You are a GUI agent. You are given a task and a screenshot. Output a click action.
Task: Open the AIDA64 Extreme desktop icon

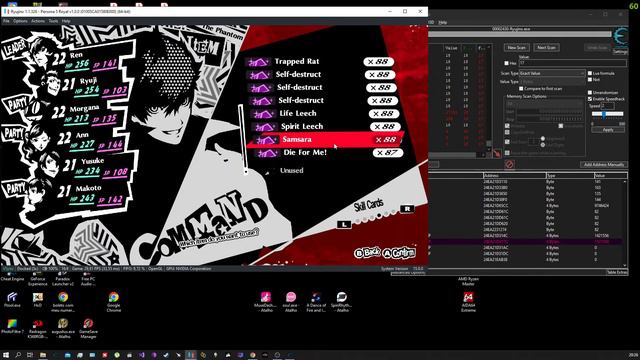coord(468,302)
